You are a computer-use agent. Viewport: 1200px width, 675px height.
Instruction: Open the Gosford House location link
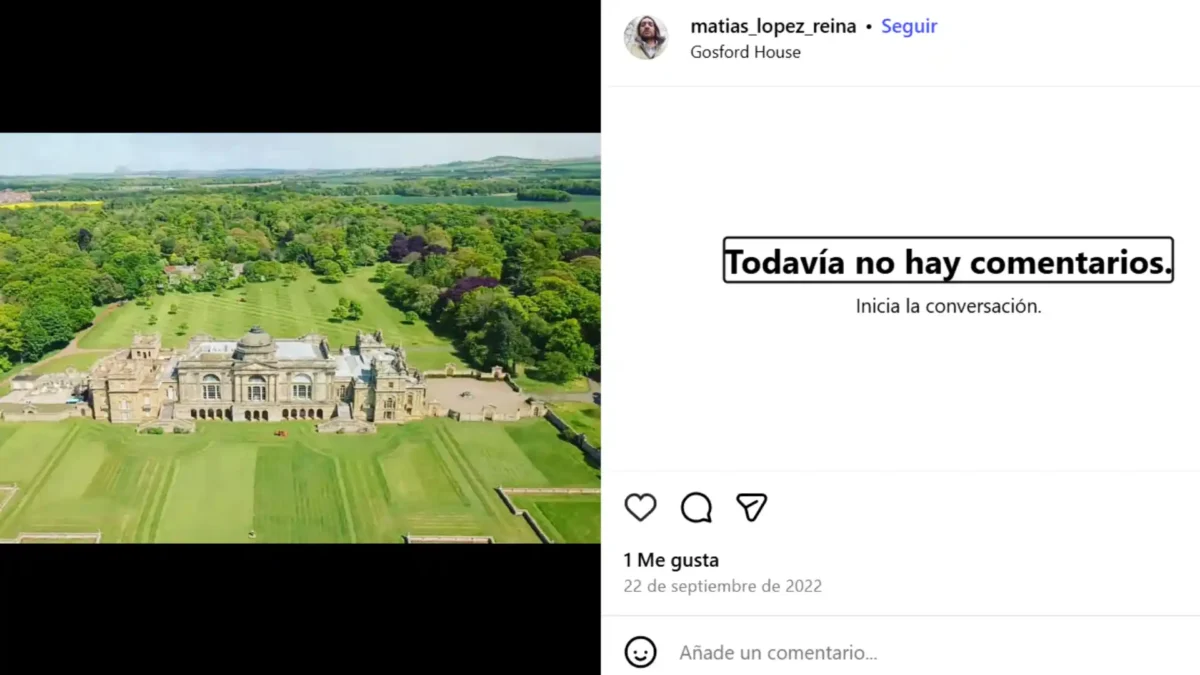(x=745, y=52)
